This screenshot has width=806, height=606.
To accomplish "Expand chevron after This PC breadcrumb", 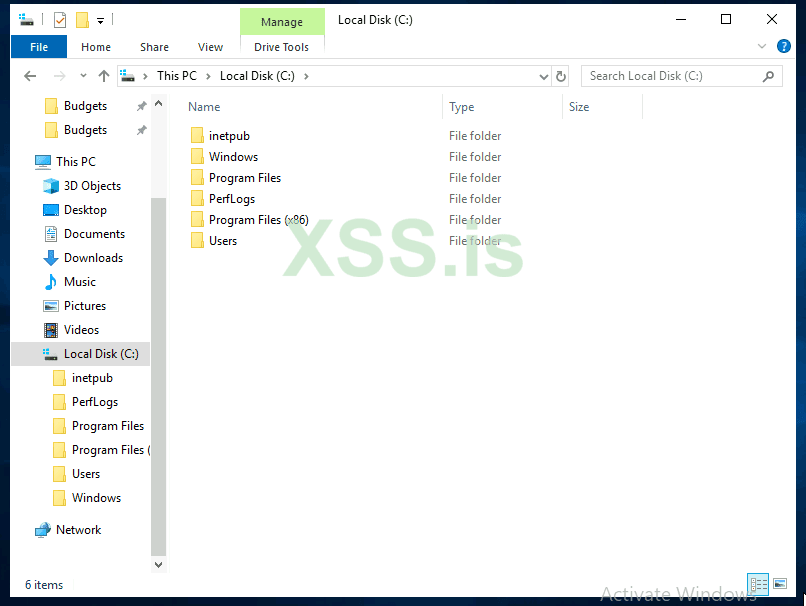I will (x=208, y=77).
